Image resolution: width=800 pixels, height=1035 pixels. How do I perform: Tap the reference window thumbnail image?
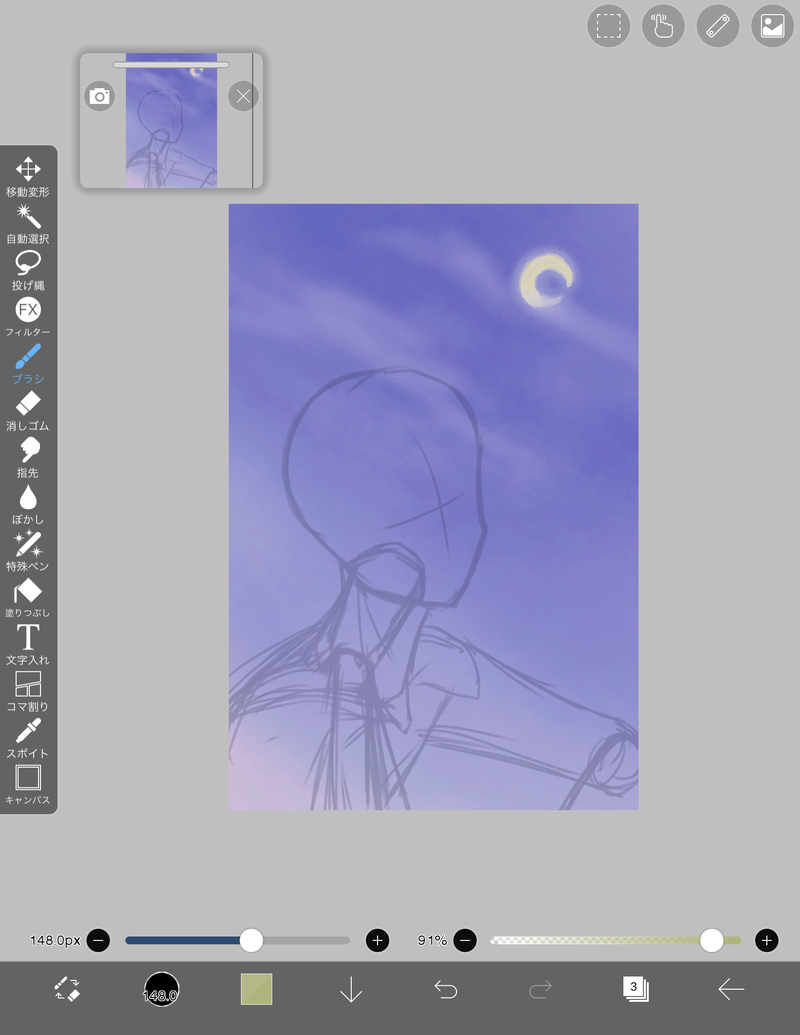[171, 121]
